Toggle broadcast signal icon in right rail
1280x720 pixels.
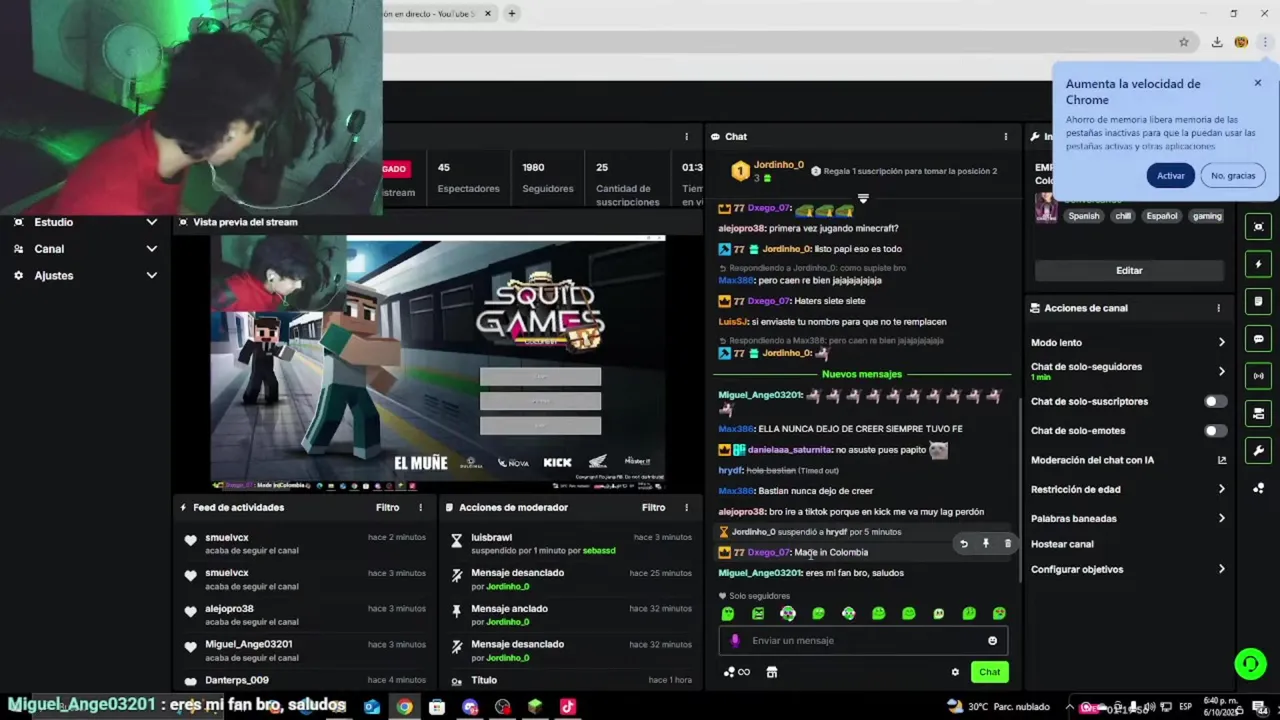click(1258, 376)
